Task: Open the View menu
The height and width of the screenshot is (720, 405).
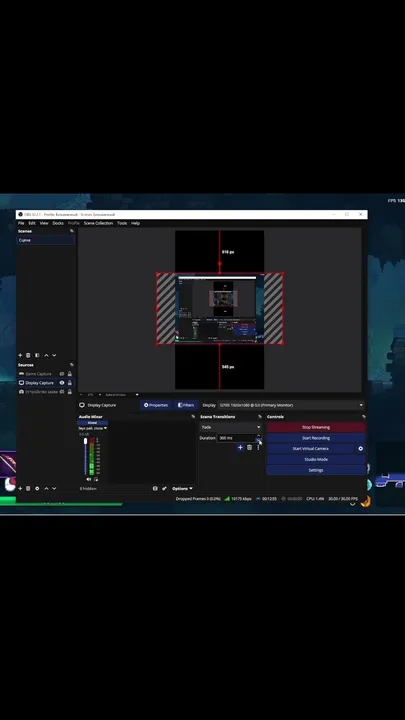Action: click(x=44, y=223)
